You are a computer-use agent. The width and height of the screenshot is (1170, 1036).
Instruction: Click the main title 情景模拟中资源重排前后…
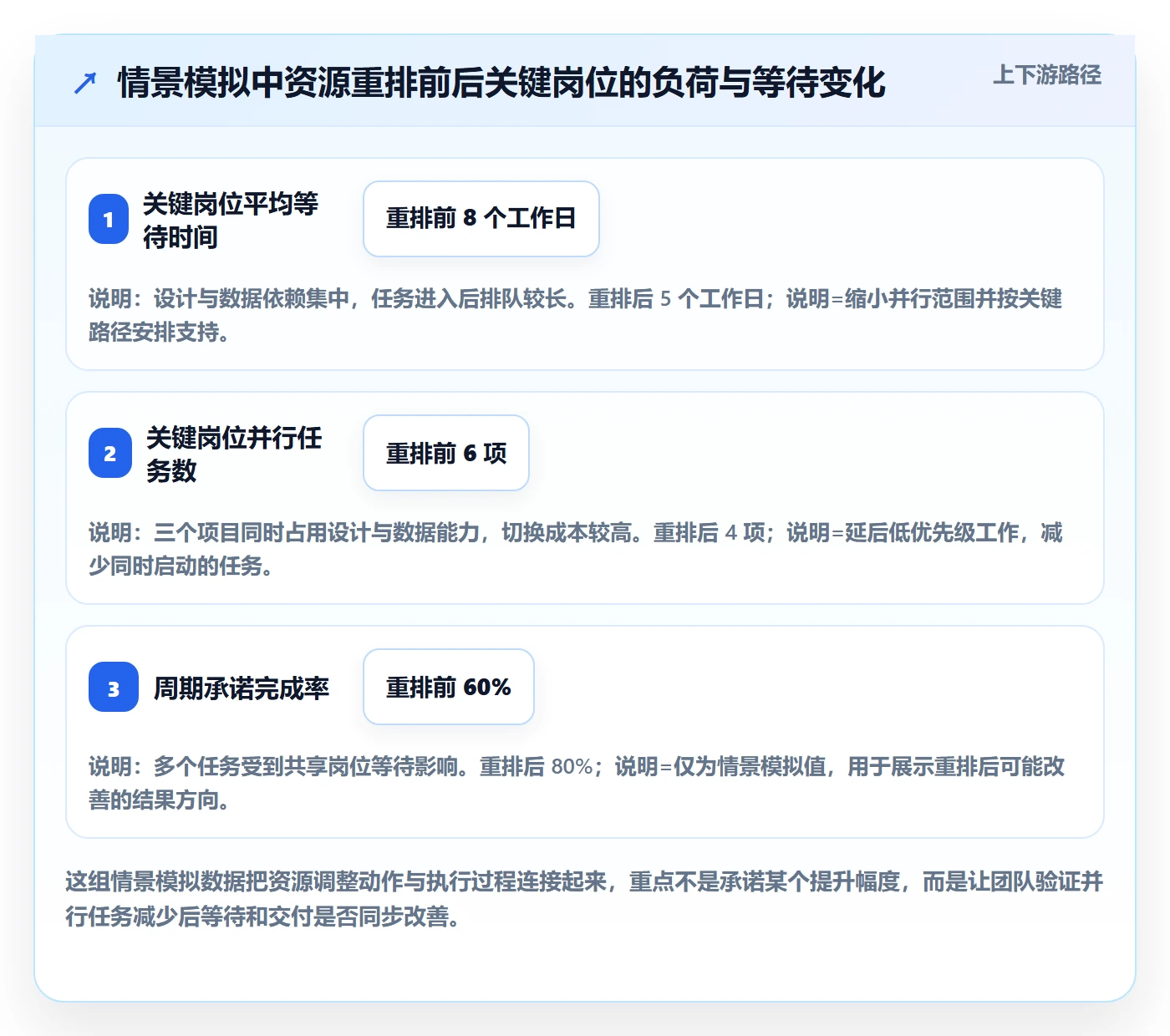pos(501,83)
